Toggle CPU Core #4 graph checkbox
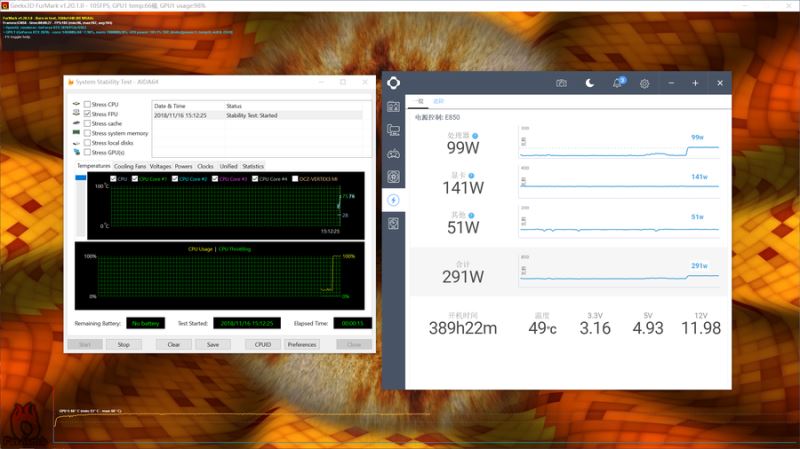This screenshot has width=800, height=449. tap(255, 179)
